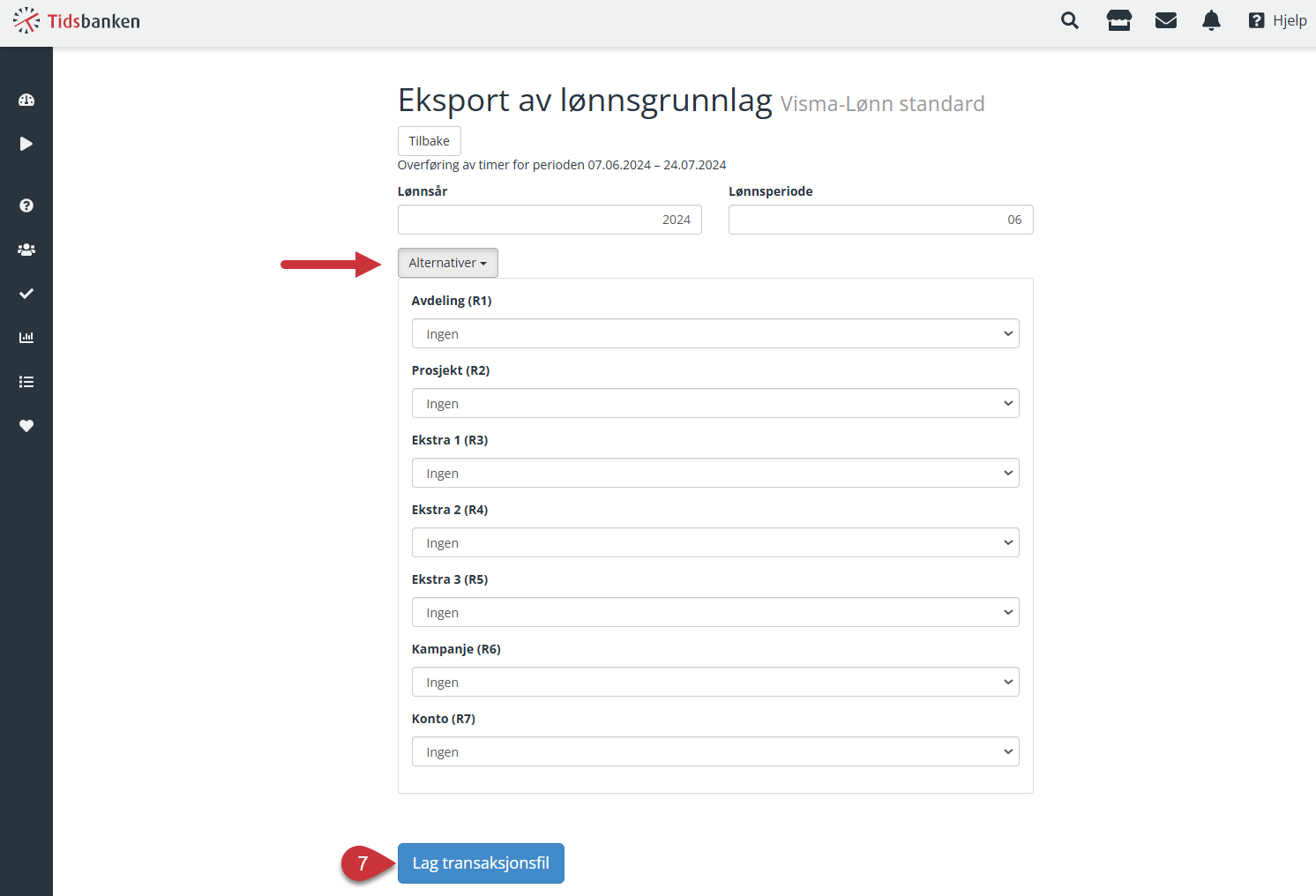1316x896 pixels.
Task: Focus the Lønnsår input field
Action: pyautogui.click(x=550, y=220)
